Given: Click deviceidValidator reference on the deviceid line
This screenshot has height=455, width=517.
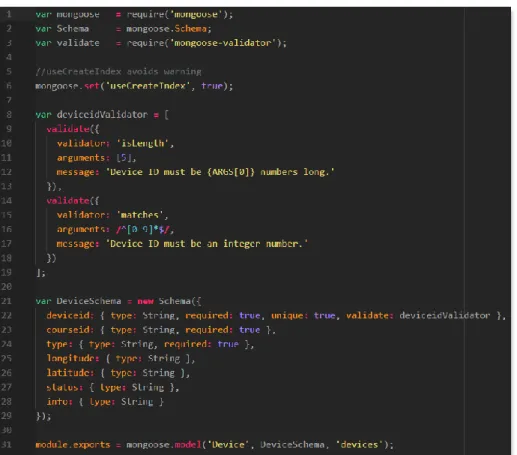Looking at the screenshot, I should click(445, 315).
